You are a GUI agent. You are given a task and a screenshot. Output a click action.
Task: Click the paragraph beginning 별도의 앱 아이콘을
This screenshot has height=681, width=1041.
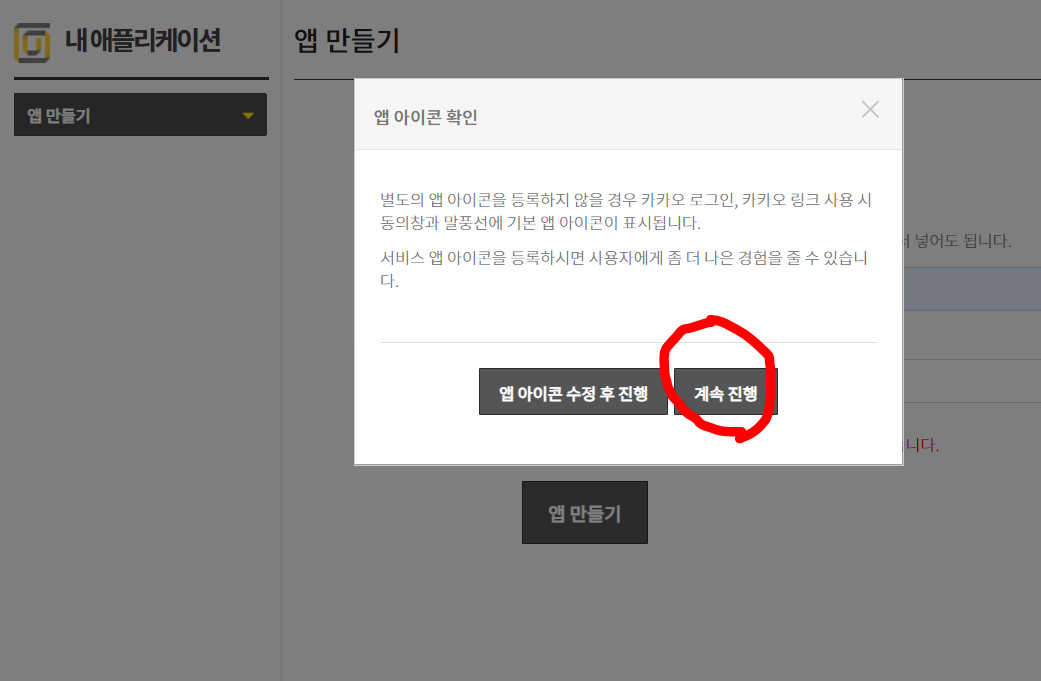coord(625,211)
